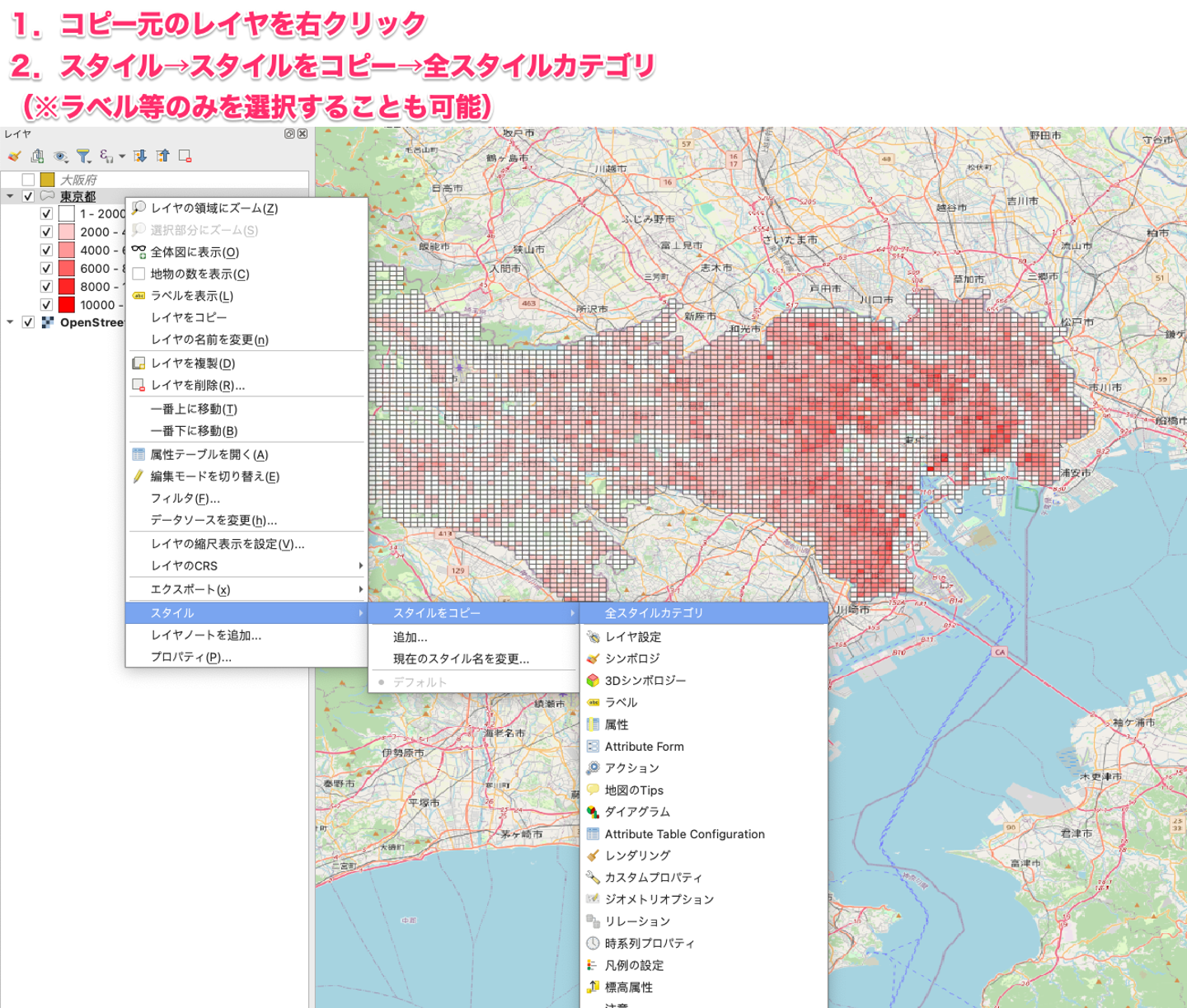Choose シンボロジ from copy style list
The image size is (1187, 1008).
[631, 659]
